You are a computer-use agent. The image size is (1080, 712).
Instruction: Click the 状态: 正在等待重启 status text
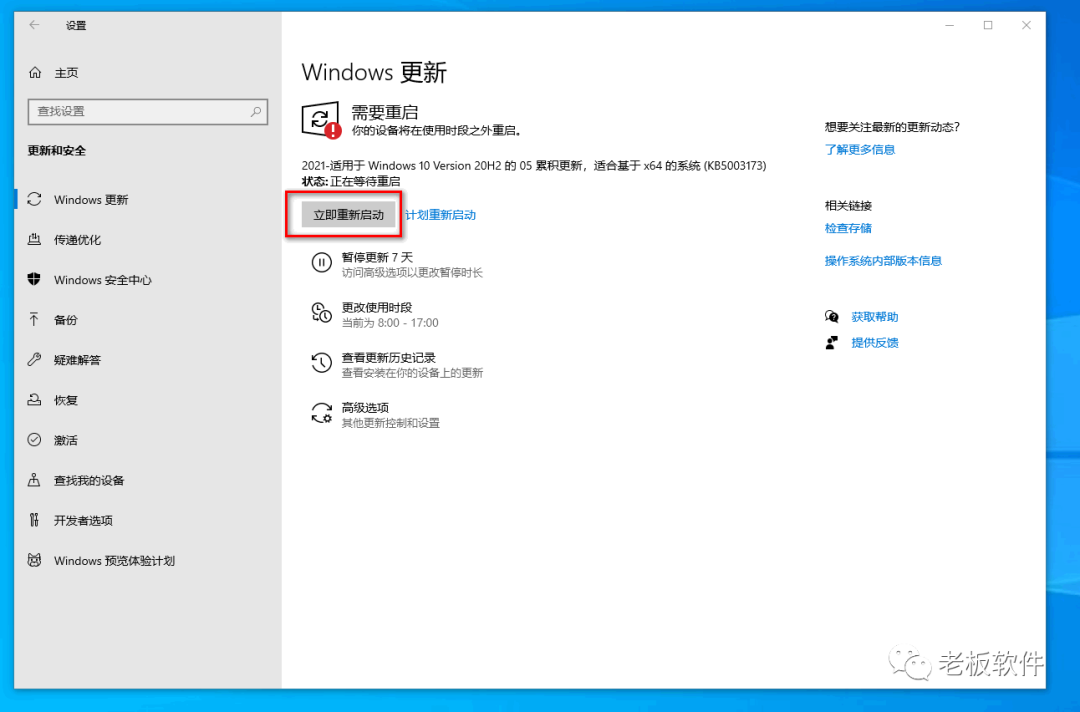[351, 181]
